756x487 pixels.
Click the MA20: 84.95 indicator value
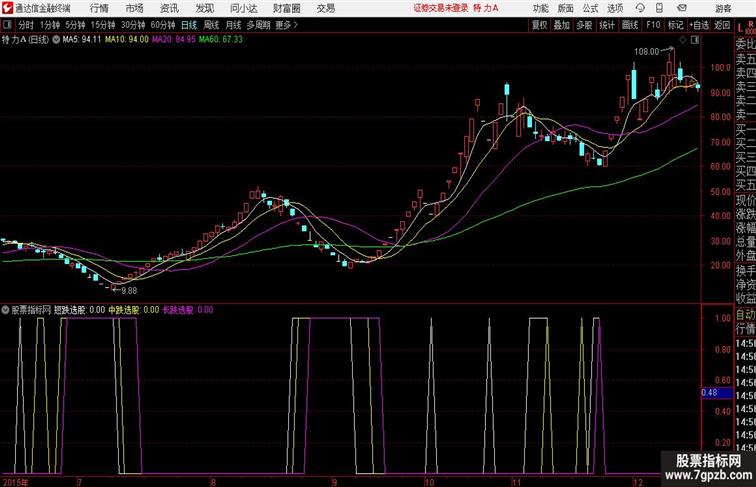174,40
